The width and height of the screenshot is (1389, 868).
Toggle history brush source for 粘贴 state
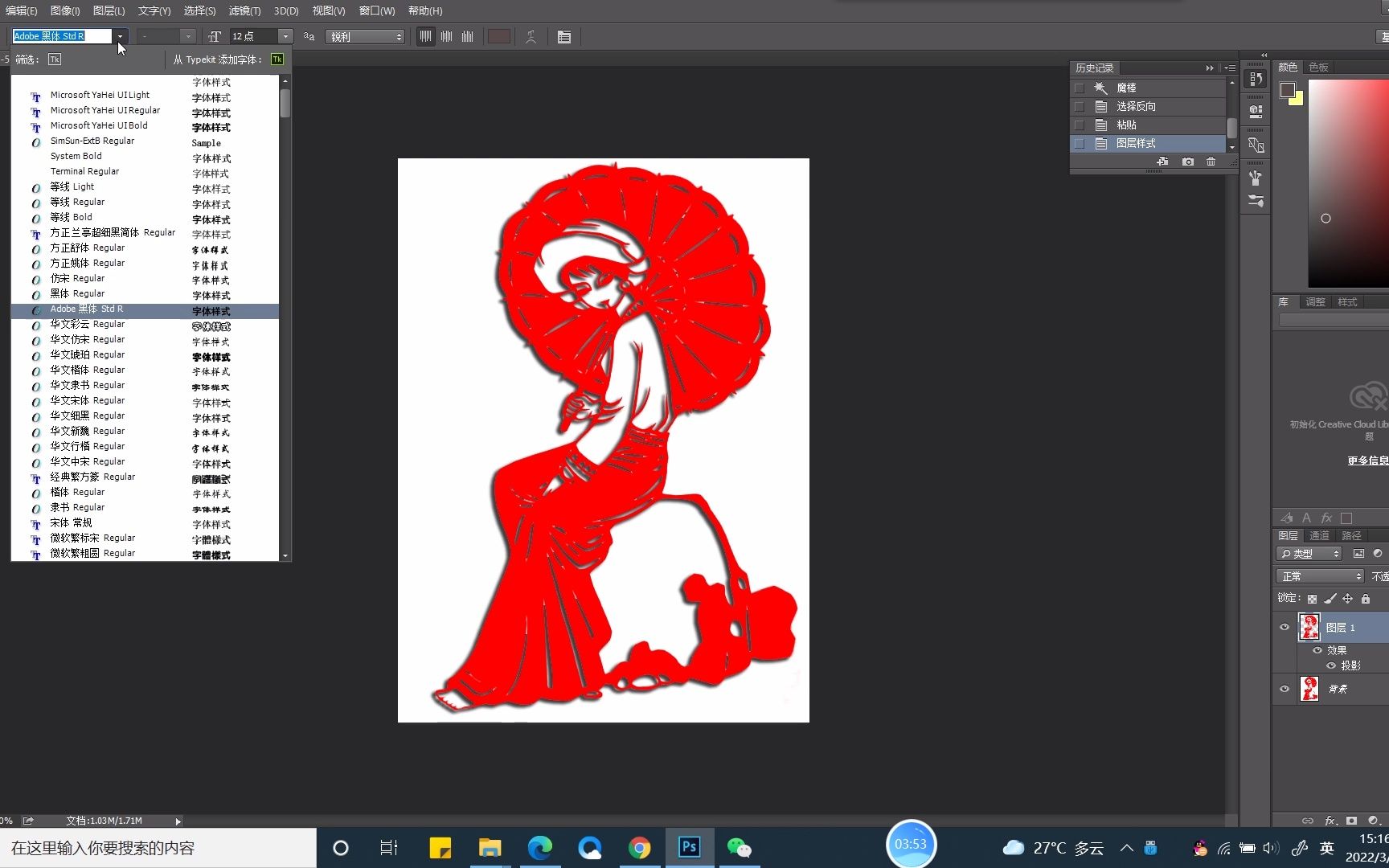(1080, 125)
